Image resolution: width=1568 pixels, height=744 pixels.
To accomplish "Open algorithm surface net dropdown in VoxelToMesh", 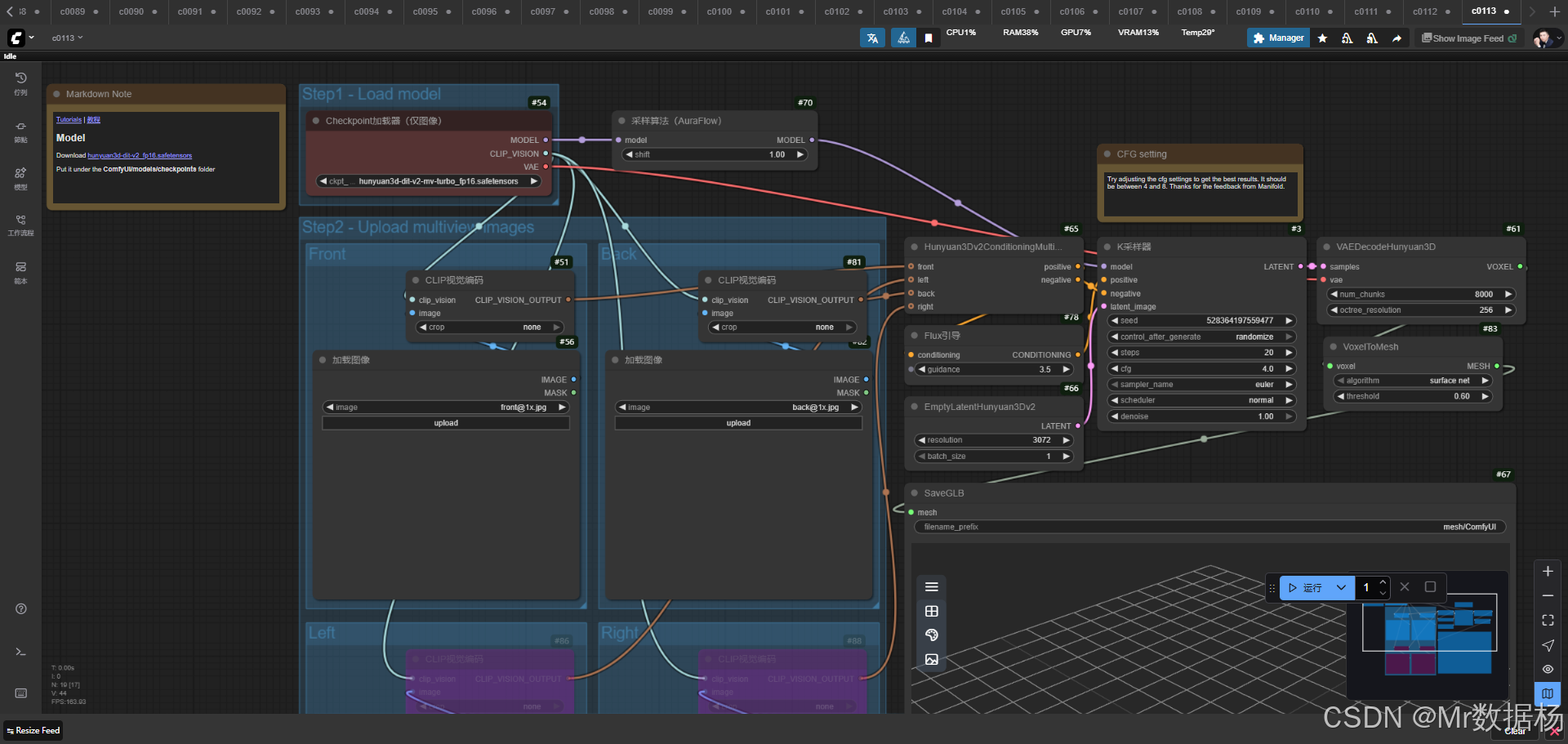I will tap(1414, 381).
